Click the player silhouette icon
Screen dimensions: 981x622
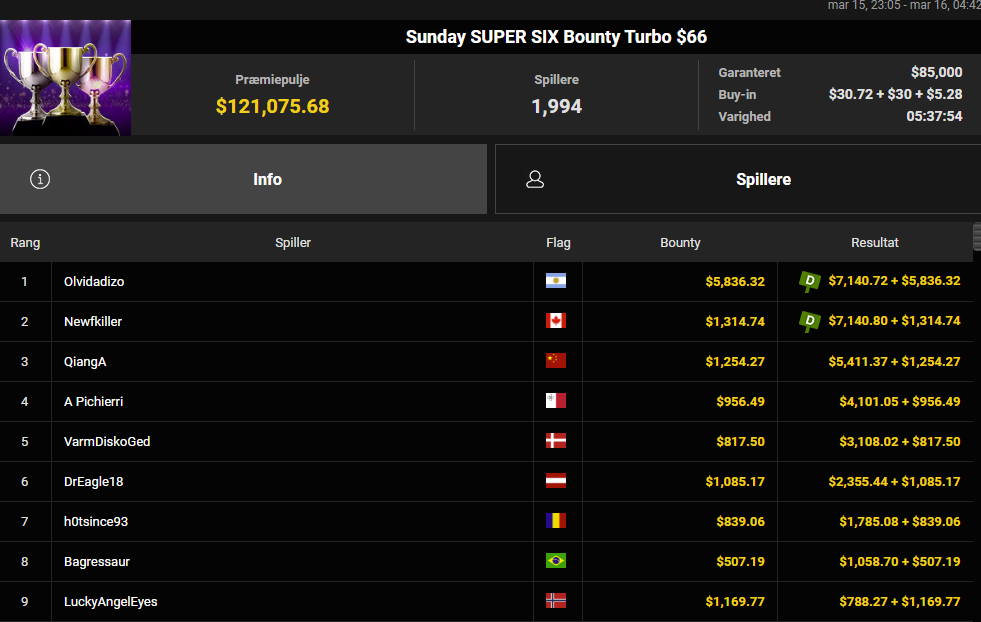[x=535, y=179]
